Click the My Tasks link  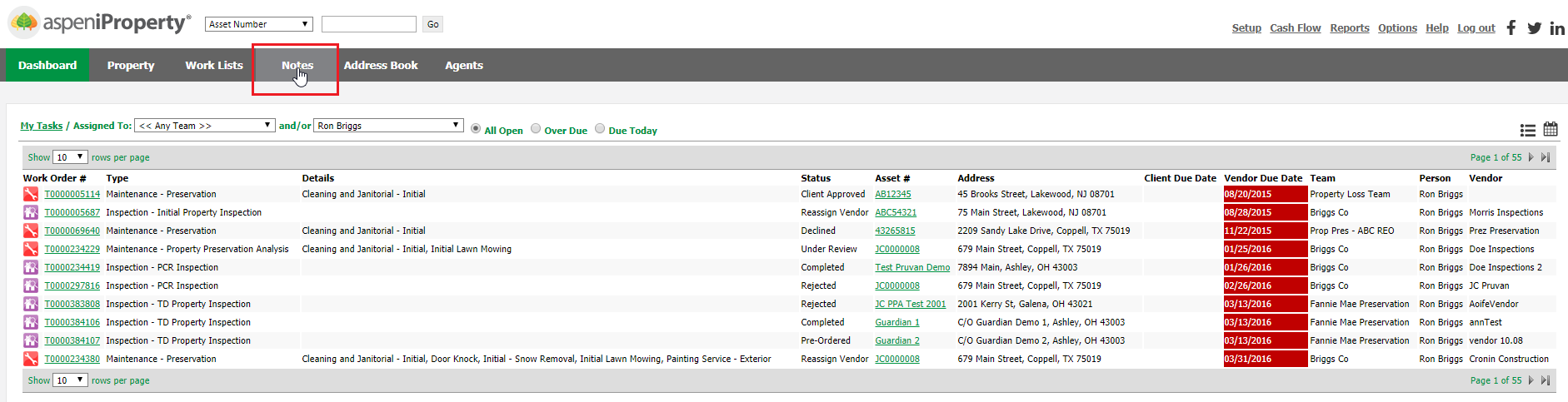(x=42, y=126)
